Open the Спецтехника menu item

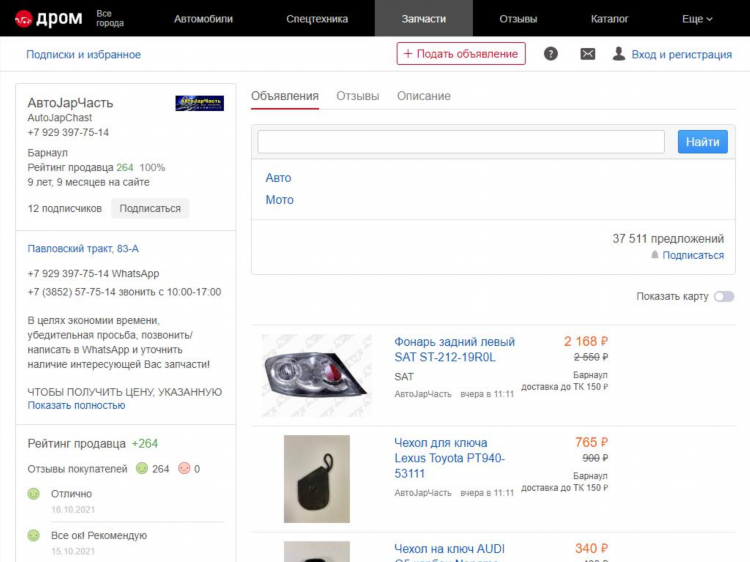click(317, 19)
